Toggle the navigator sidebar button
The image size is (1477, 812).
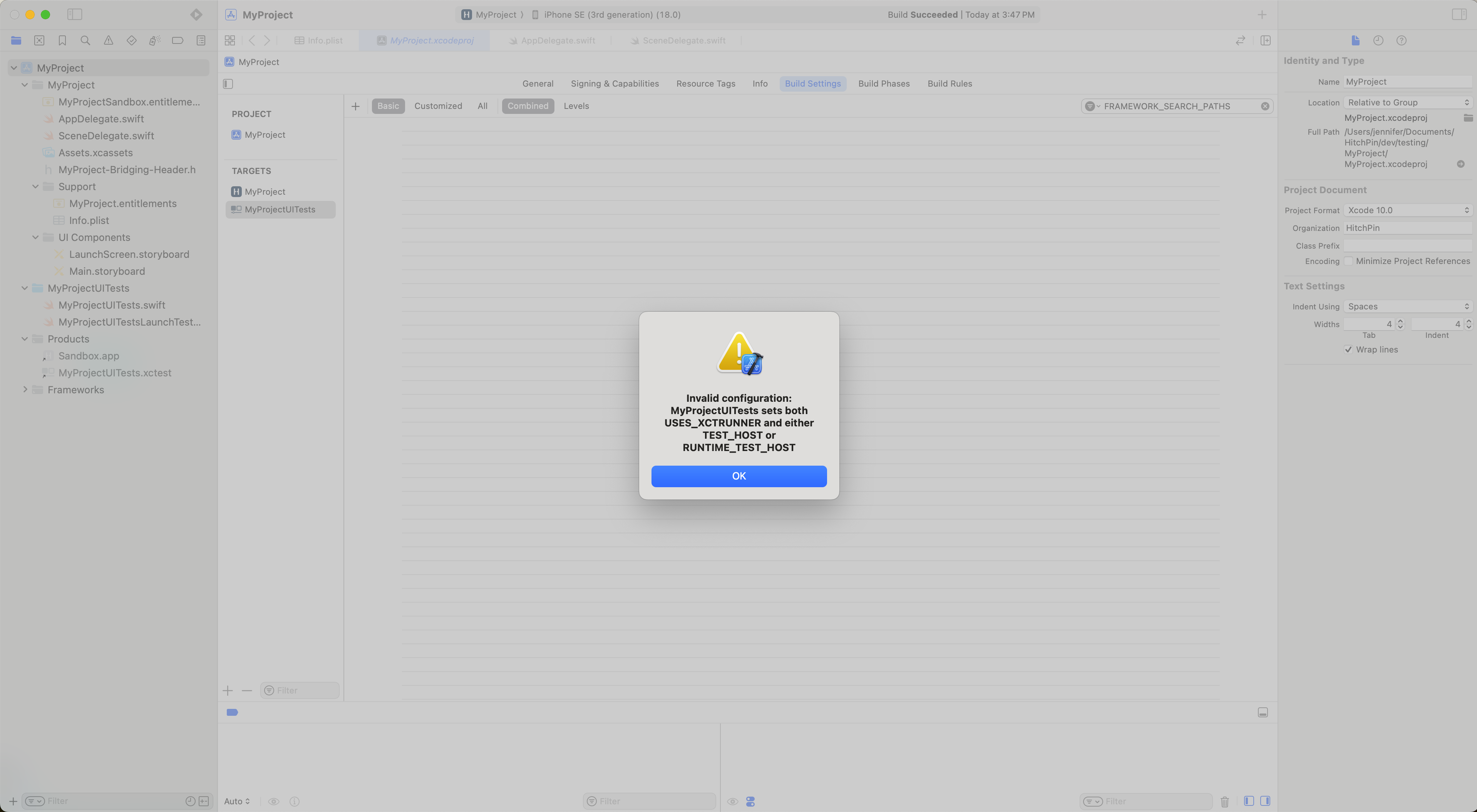coord(75,14)
